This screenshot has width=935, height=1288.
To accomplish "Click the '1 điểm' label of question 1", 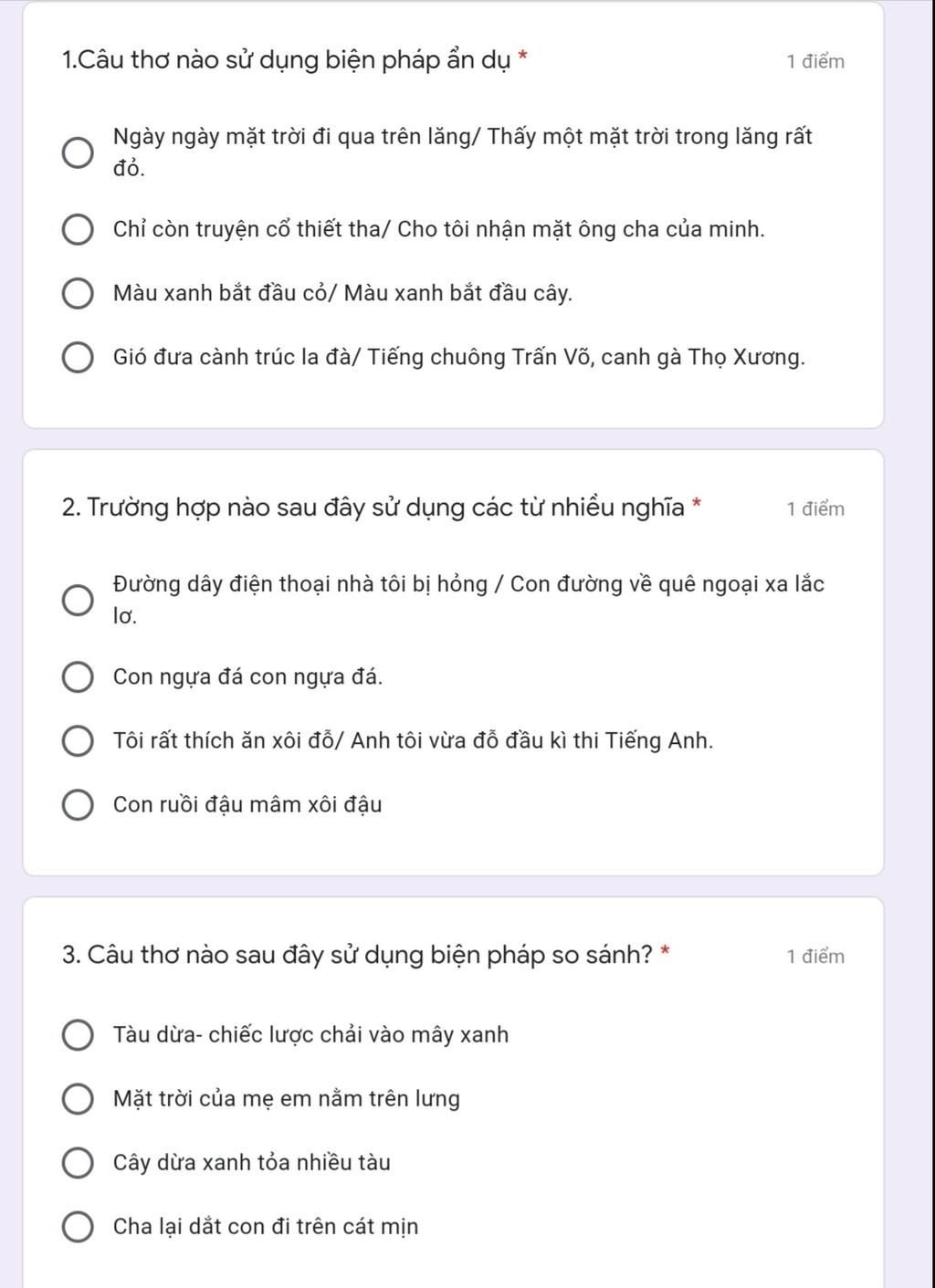I will pyautogui.click(x=815, y=62).
